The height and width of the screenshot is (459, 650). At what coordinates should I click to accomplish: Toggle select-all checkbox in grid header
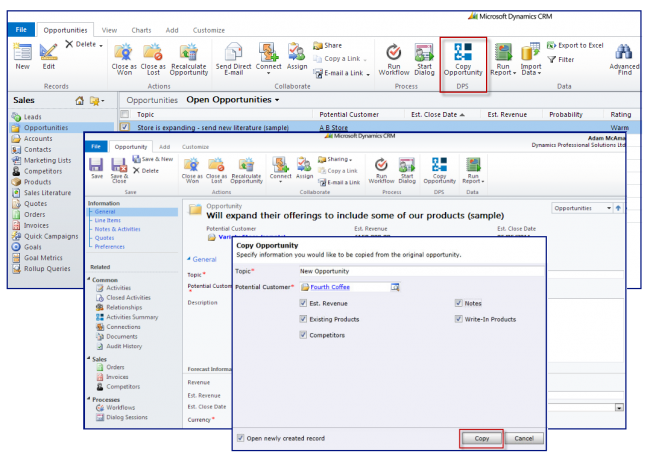tap(124, 114)
